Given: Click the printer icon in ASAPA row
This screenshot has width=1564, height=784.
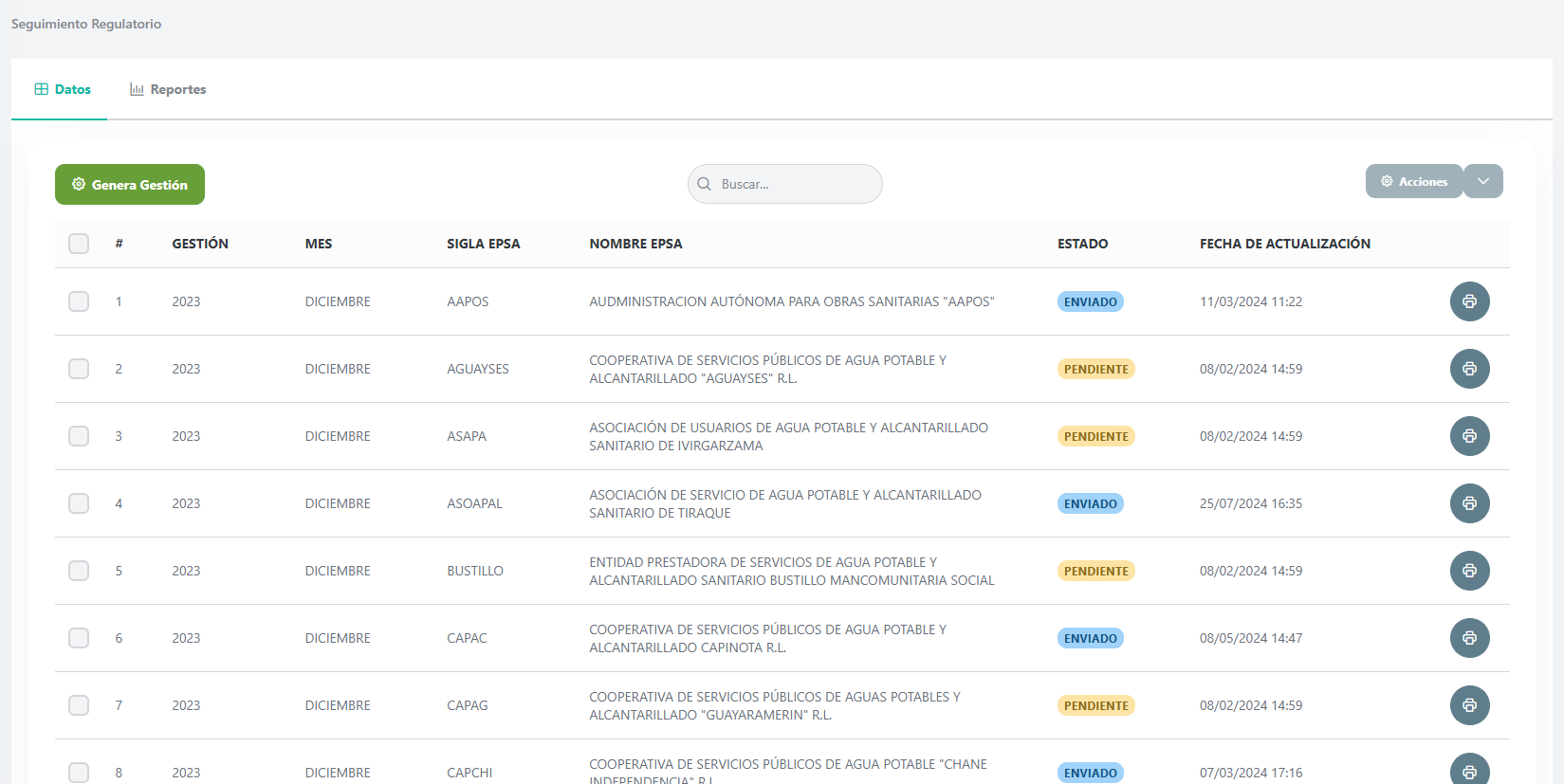Looking at the screenshot, I should pos(1469,436).
